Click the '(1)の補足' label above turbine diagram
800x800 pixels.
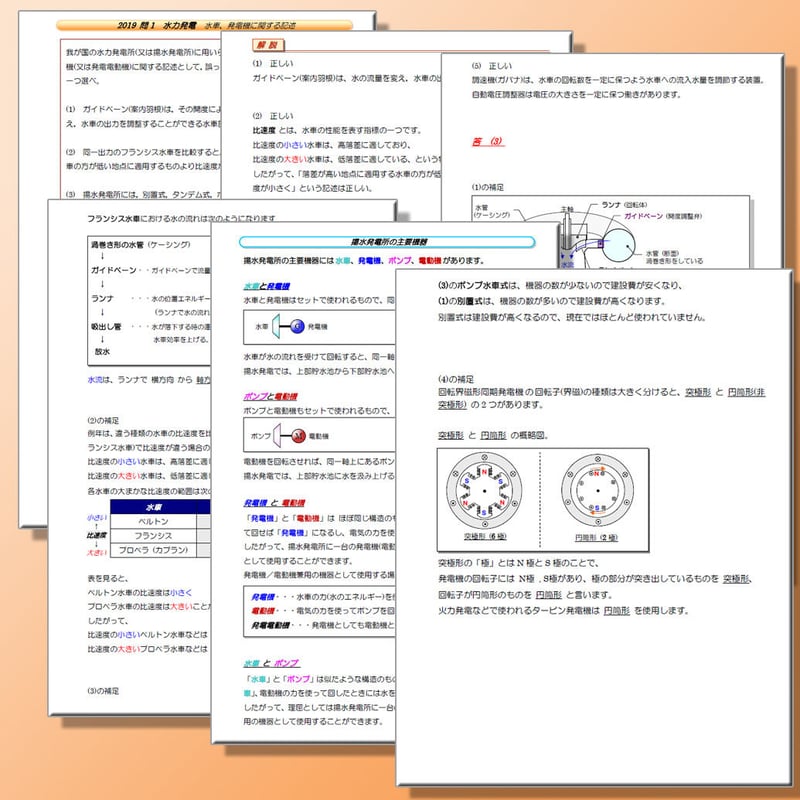488,187
